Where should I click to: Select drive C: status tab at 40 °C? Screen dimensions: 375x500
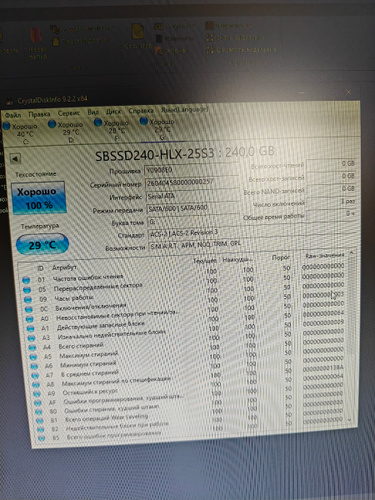pos(21,134)
